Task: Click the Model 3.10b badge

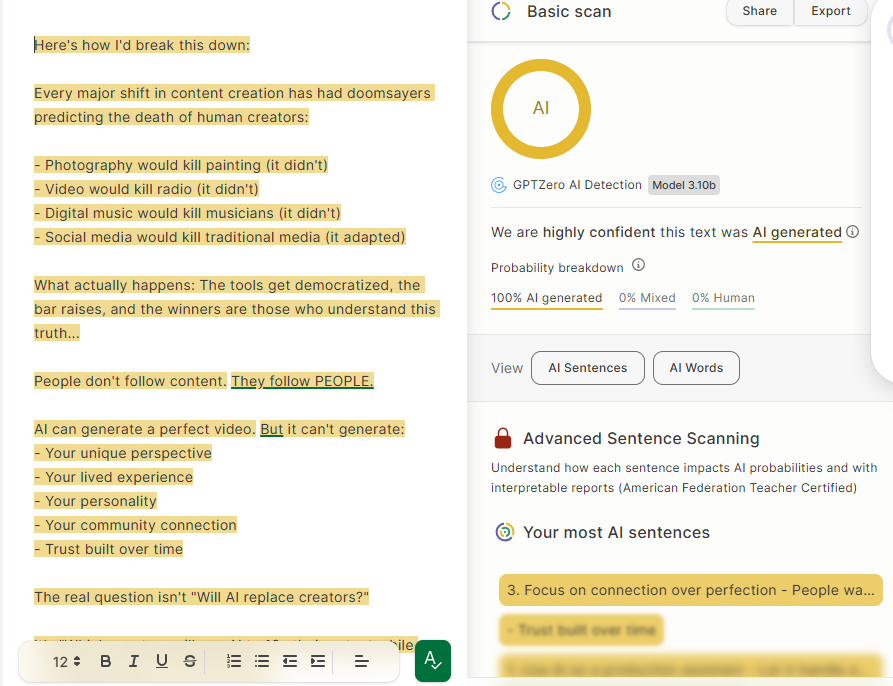Action: 684,185
